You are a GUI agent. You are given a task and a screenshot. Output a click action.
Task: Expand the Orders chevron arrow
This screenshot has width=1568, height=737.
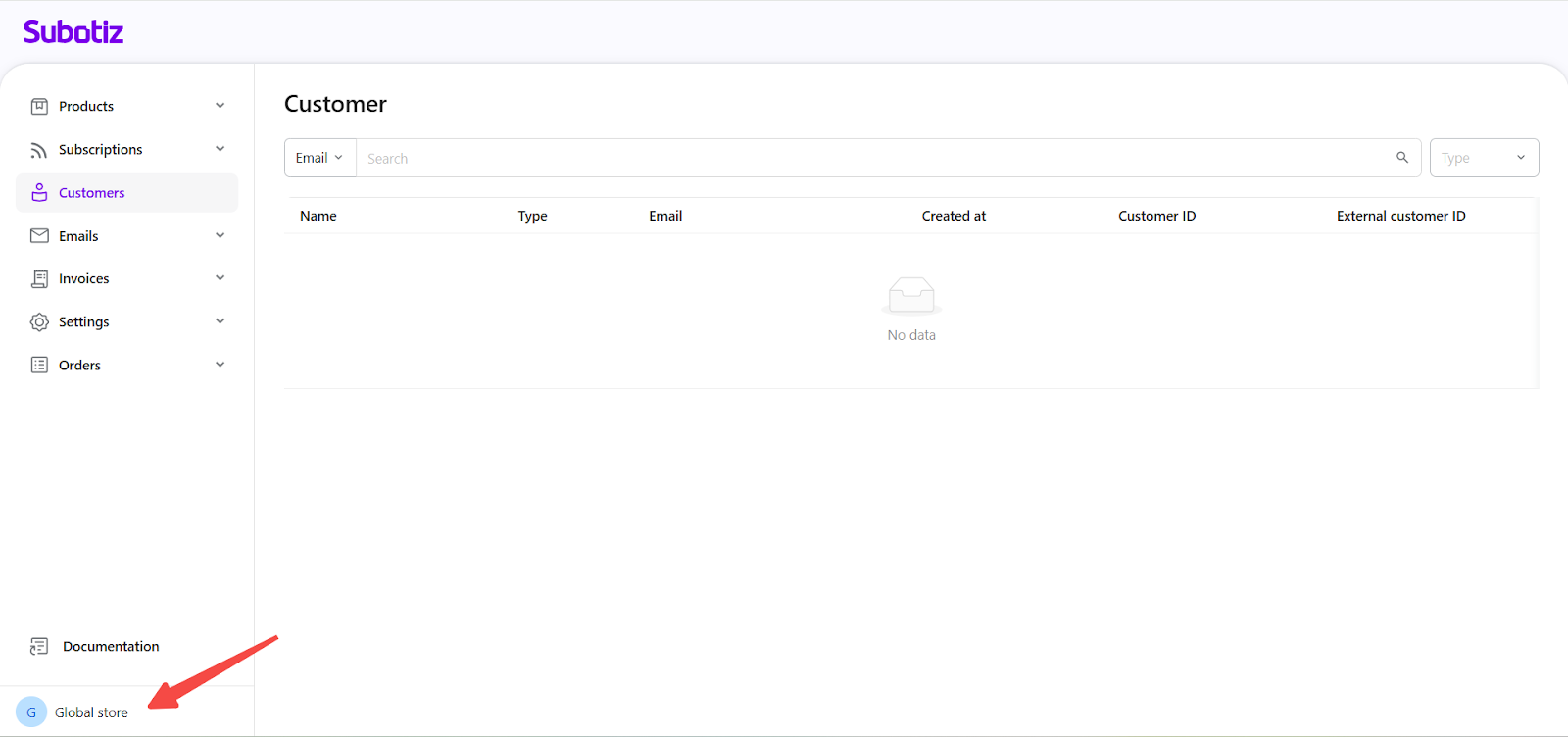[x=220, y=365]
